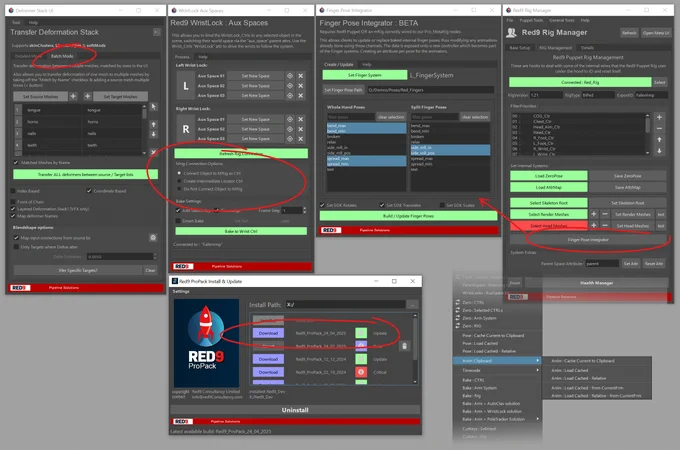
Task: Remove mesh row with X icon in Deformer Stack
Action: point(154,152)
